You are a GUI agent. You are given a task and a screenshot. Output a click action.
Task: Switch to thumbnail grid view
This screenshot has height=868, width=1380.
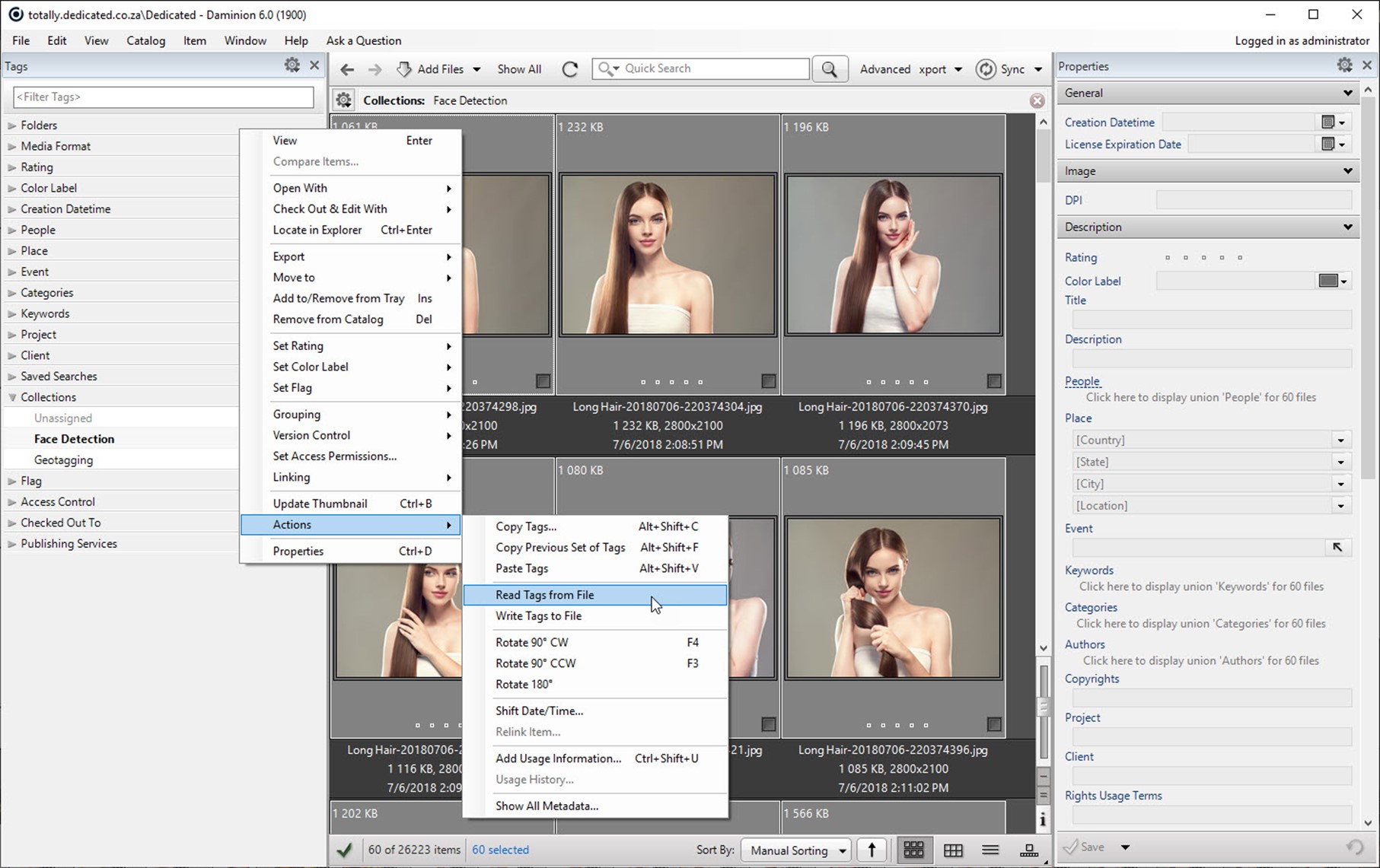(913, 850)
